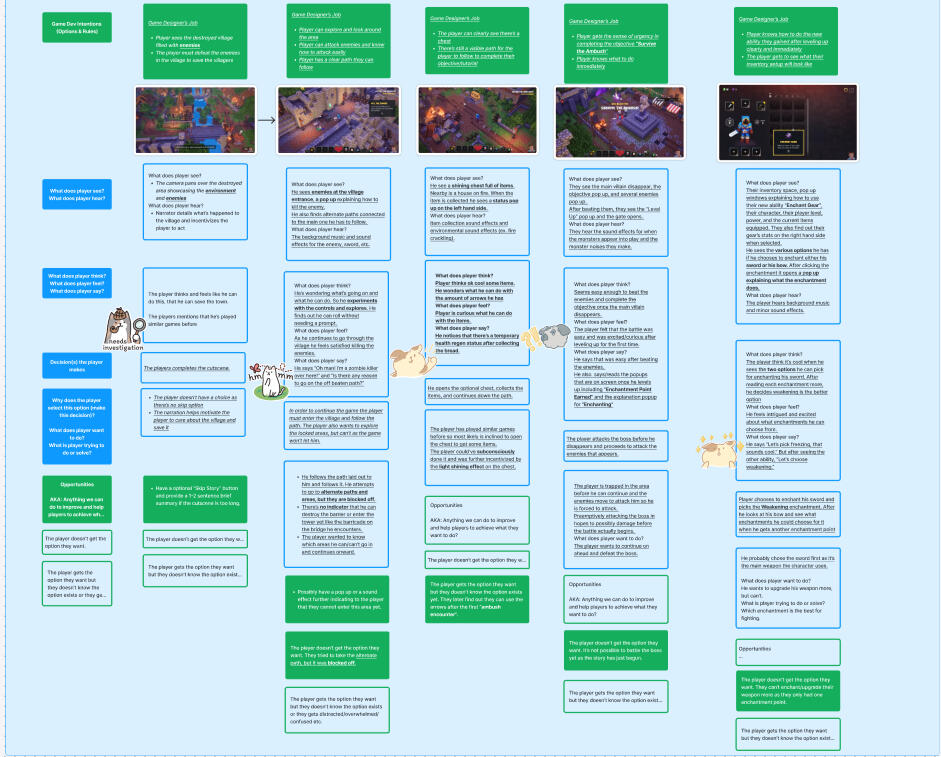Select the arrow connector between the first two screenshots
This screenshot has height=757, width=941.
tap(264, 119)
